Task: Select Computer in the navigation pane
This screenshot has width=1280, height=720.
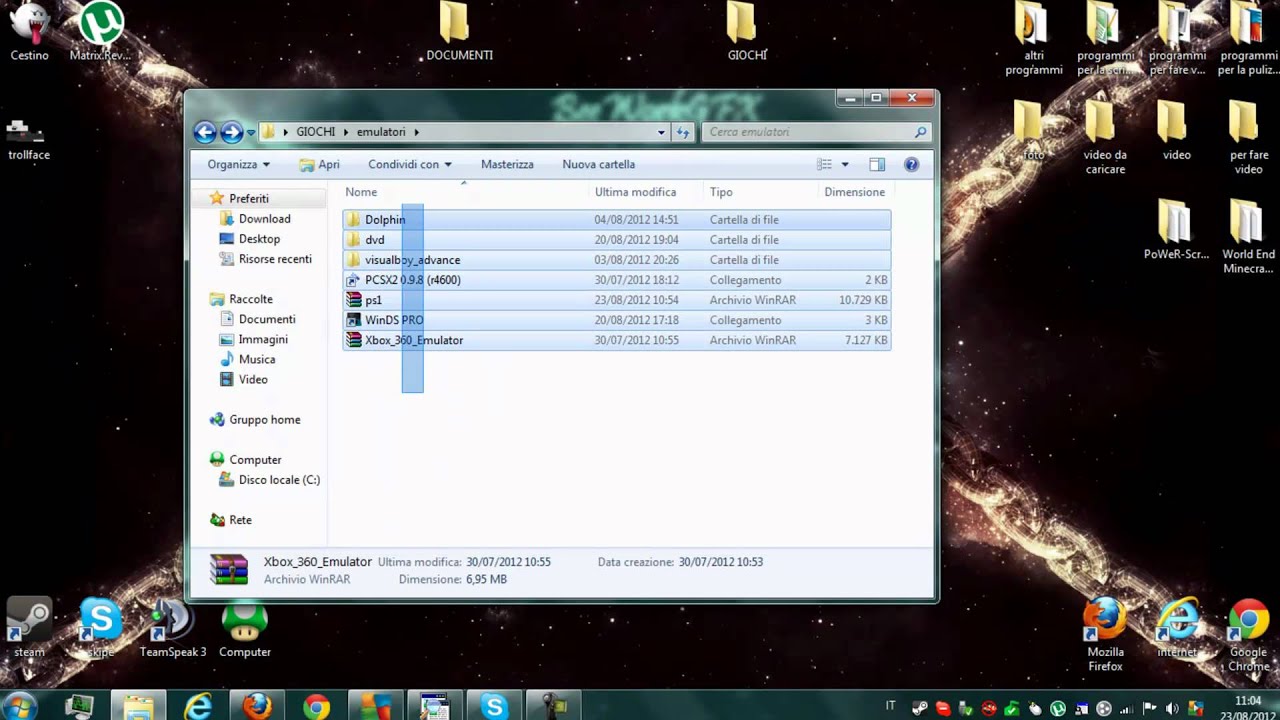Action: 255,460
